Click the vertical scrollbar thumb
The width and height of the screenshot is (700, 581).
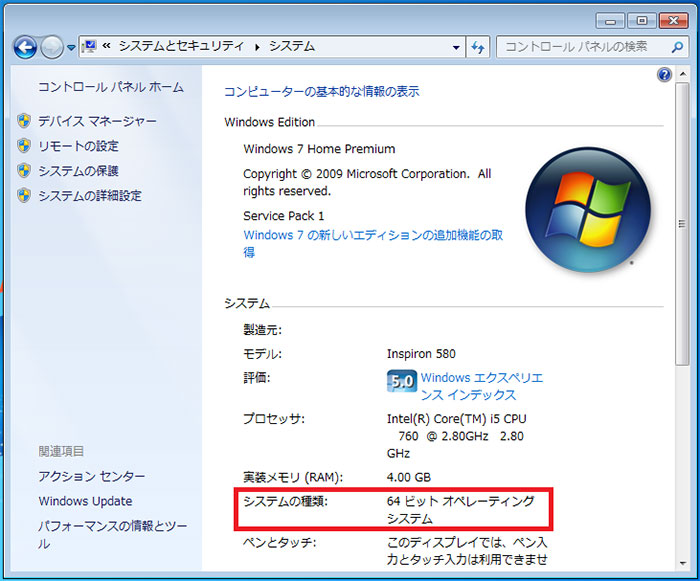[683, 223]
